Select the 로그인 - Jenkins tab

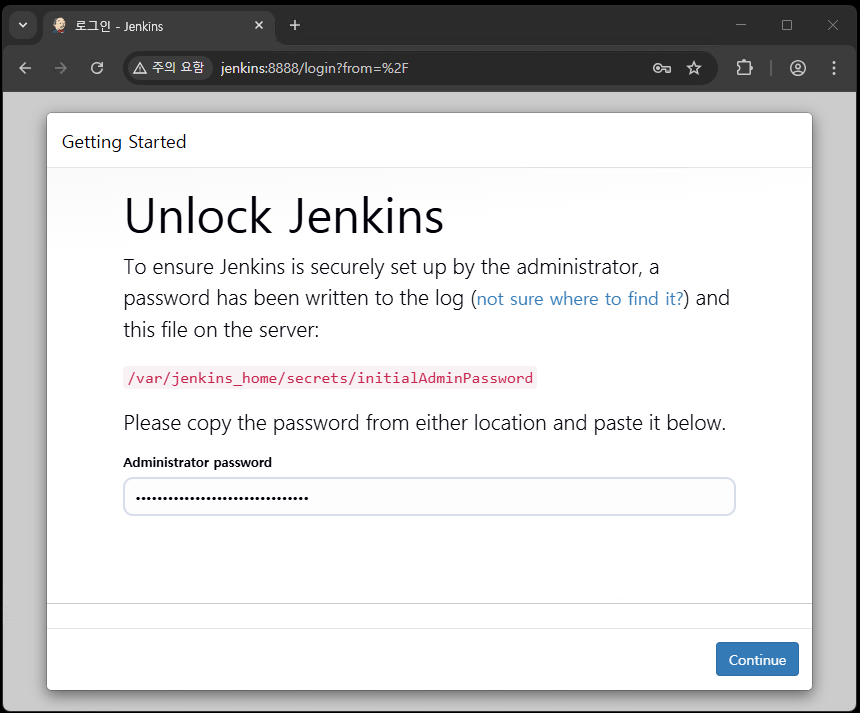[159, 26]
